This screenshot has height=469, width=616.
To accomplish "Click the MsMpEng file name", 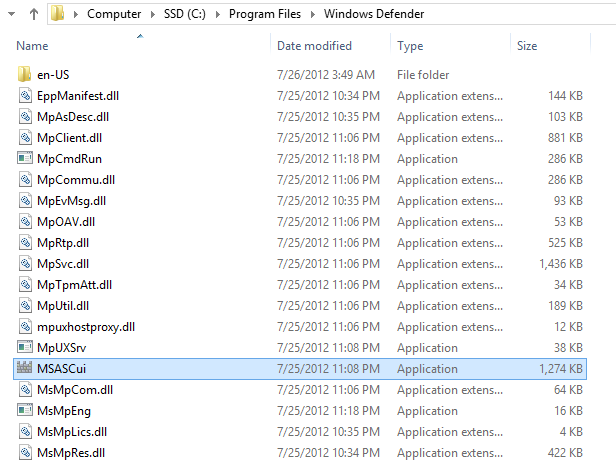I will [x=64, y=411].
